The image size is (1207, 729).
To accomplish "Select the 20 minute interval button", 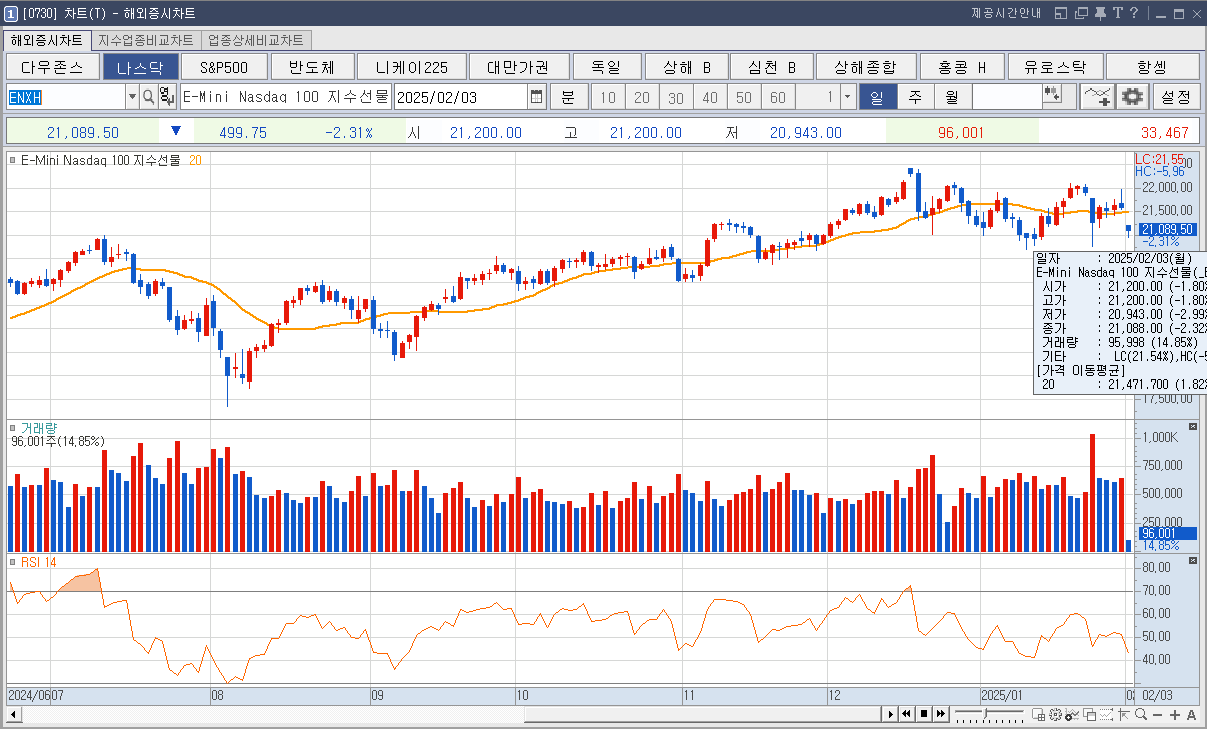I will pyautogui.click(x=642, y=97).
